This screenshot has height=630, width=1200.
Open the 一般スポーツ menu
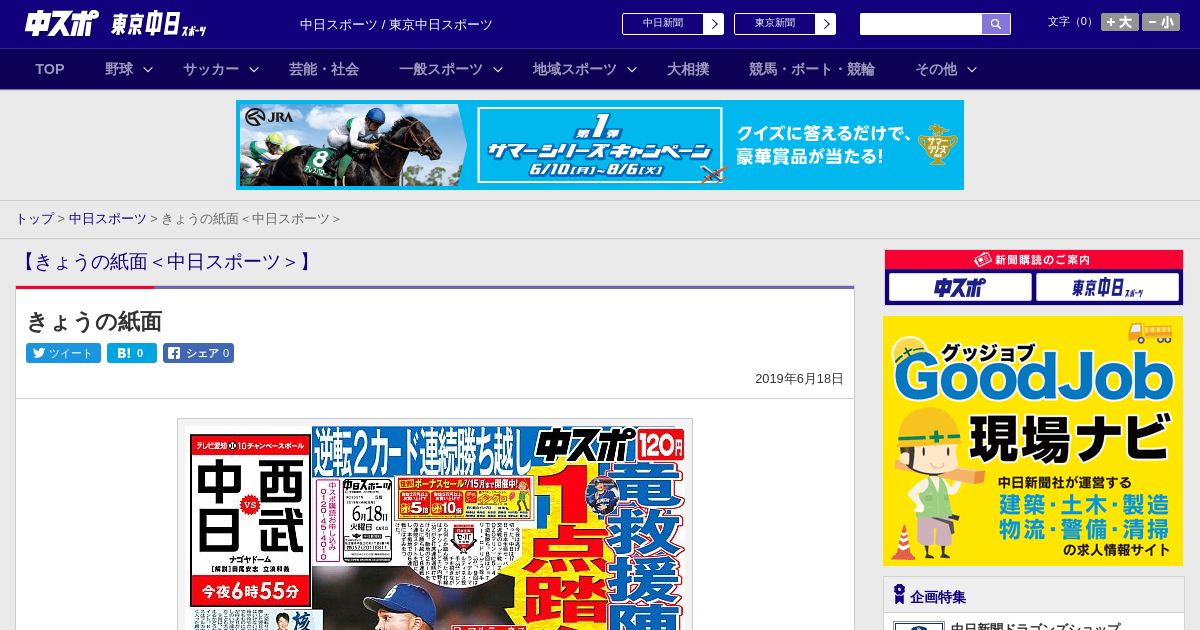click(x=441, y=69)
